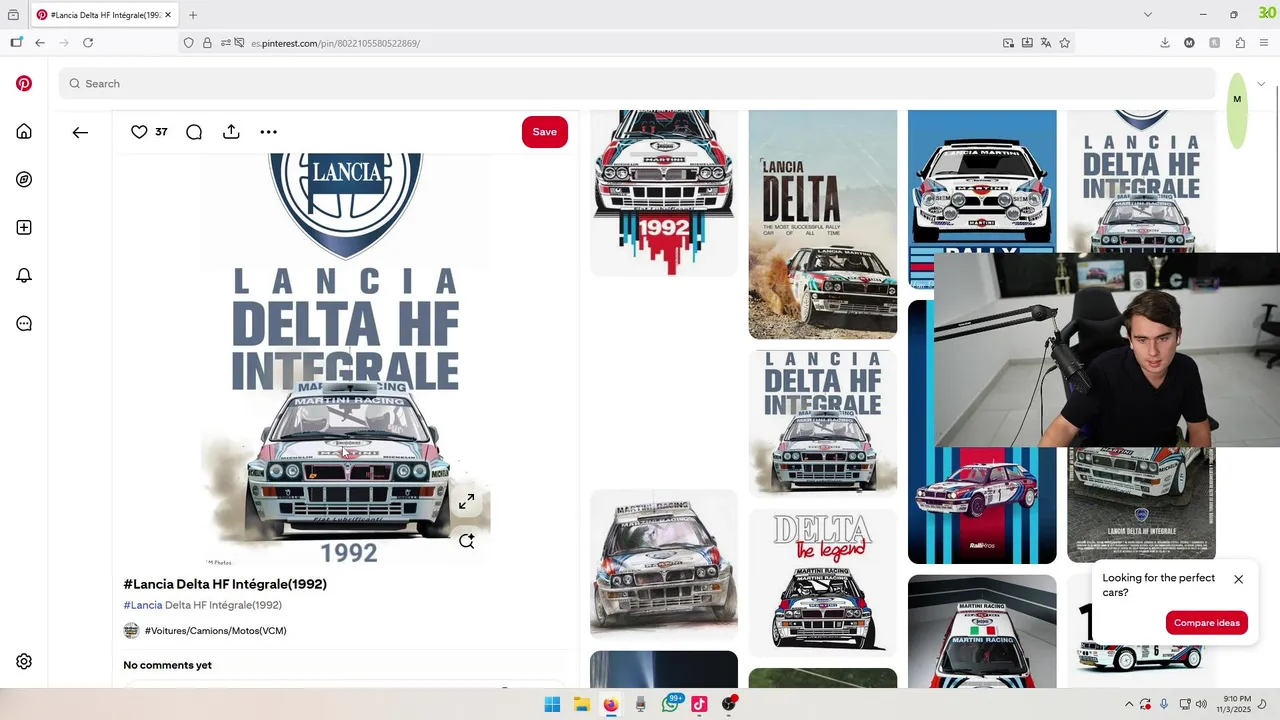Screen dimensions: 1280x720
Task: Open File Explorer from the taskbar
Action: click(x=582, y=704)
